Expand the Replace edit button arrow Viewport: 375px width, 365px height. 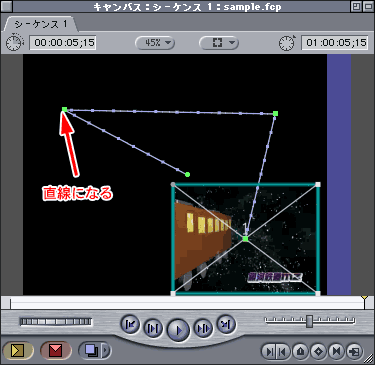106,350
